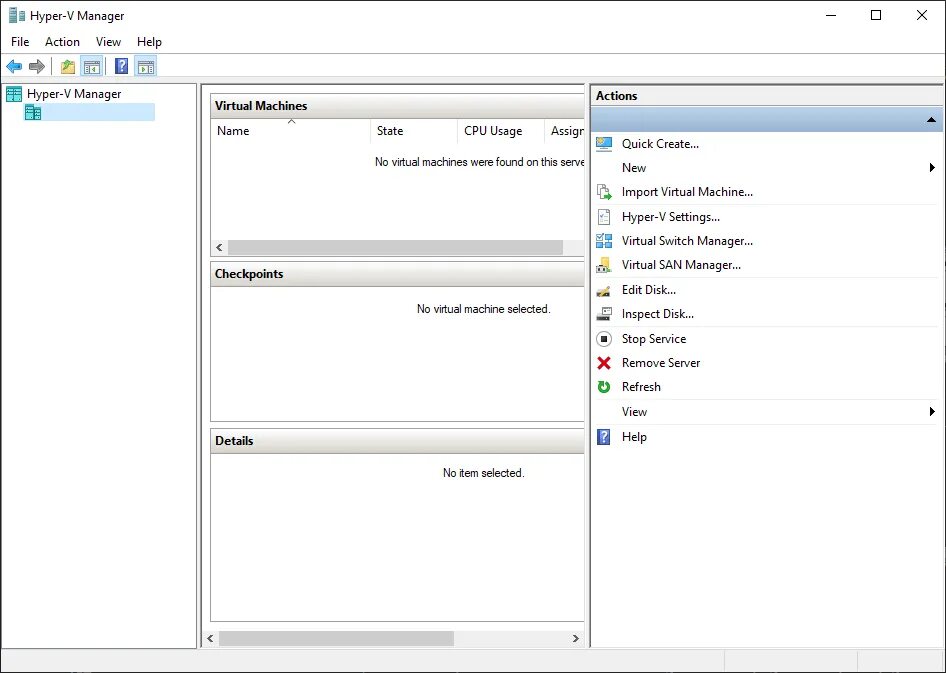Open the Help menu in menu bar
The height and width of the screenshot is (673, 946).
tap(149, 42)
